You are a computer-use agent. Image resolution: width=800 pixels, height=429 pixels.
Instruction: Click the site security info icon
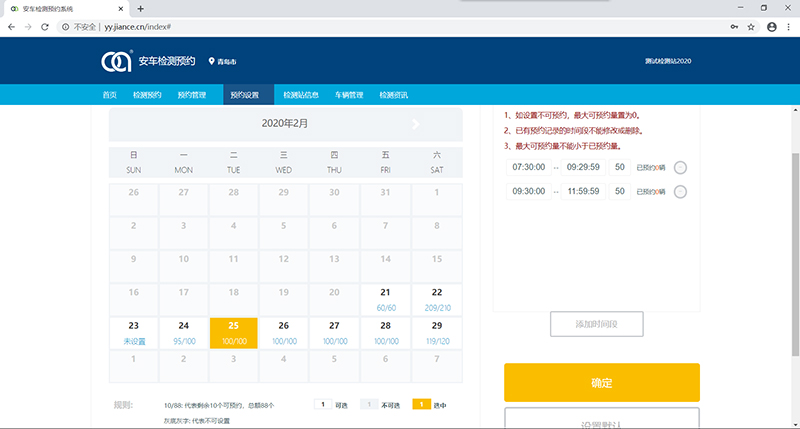(x=66, y=27)
